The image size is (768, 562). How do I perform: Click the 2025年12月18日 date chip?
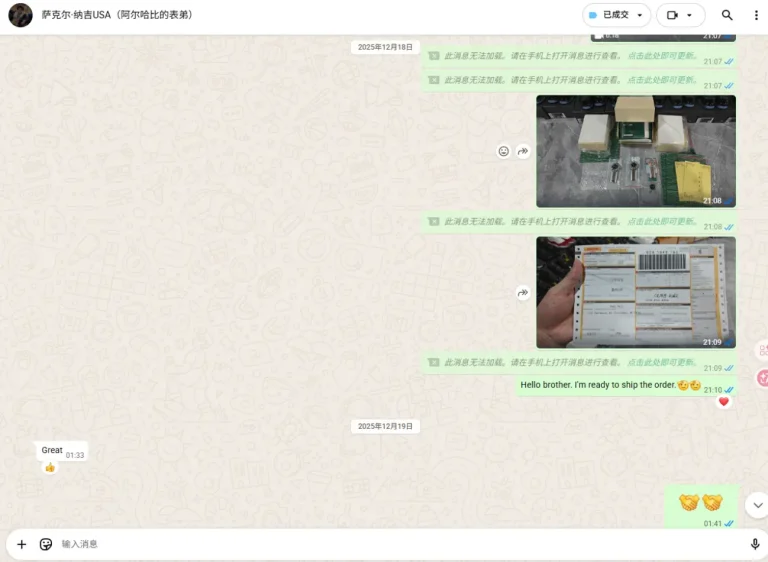coord(385,47)
